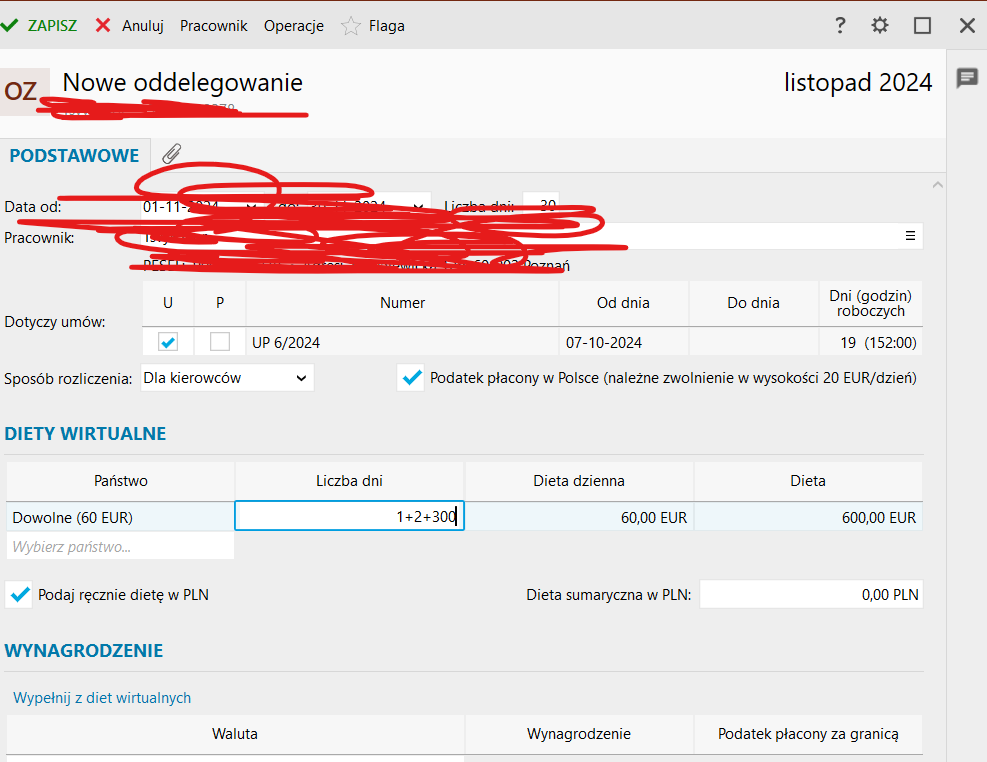Open the Pracownik menu

(213, 26)
